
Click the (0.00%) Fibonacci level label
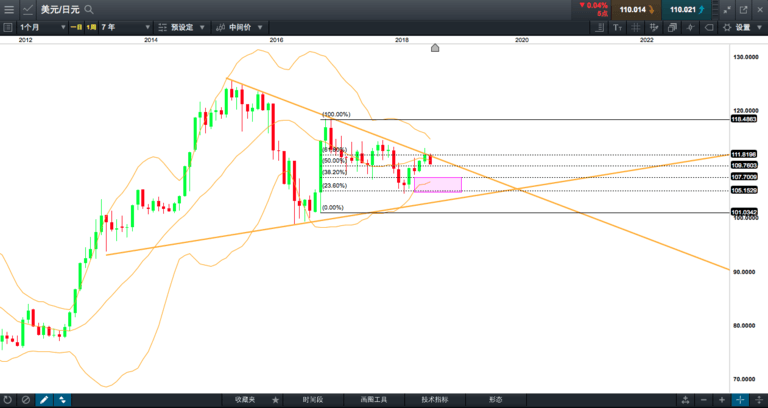pos(333,208)
